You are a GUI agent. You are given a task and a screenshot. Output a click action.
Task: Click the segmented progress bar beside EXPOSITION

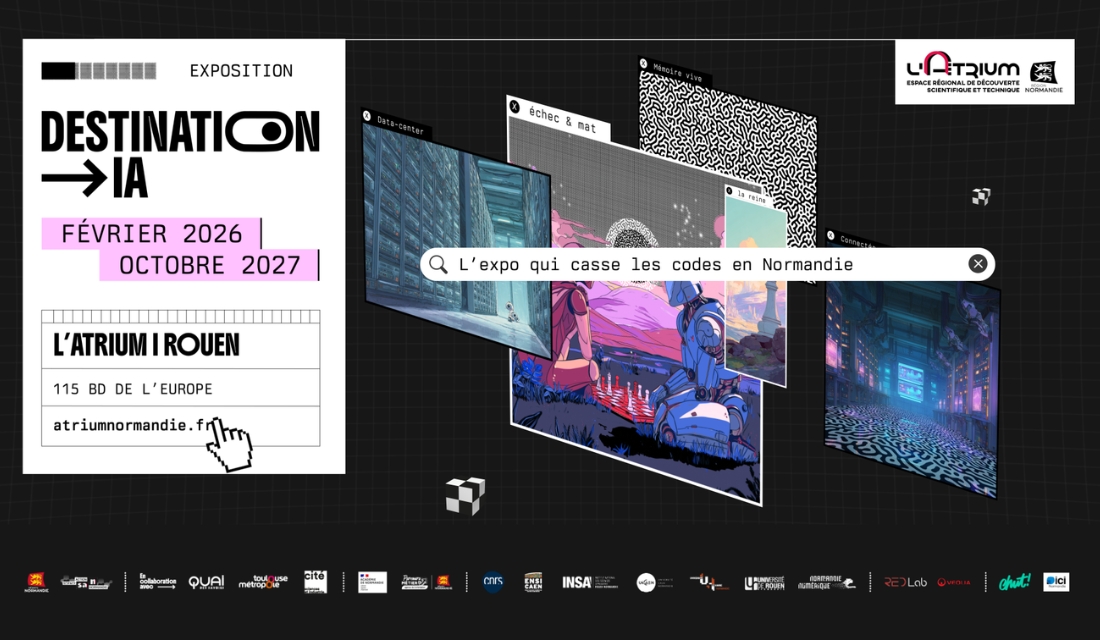[98, 71]
